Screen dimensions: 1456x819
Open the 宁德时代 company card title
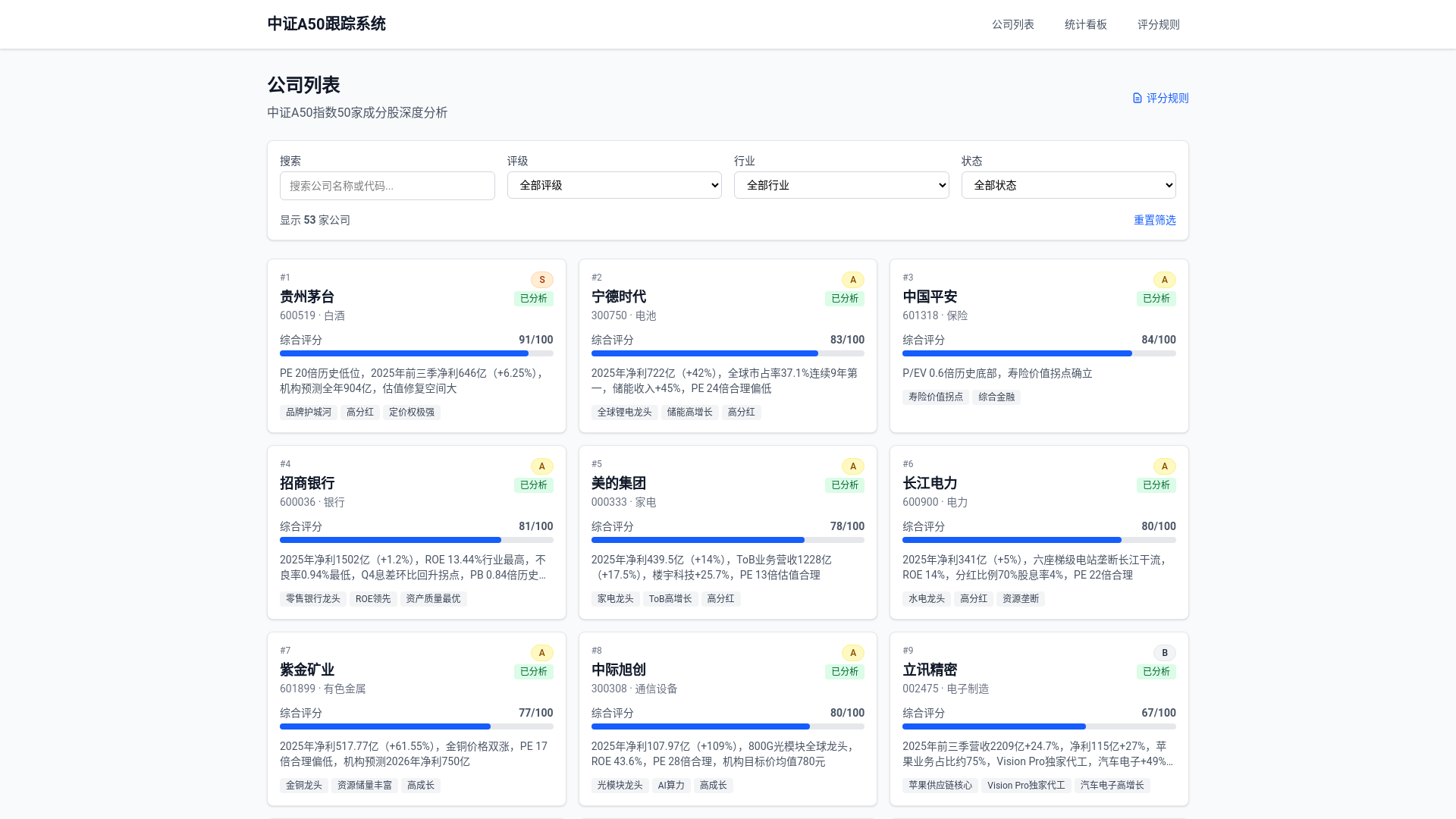(x=619, y=297)
